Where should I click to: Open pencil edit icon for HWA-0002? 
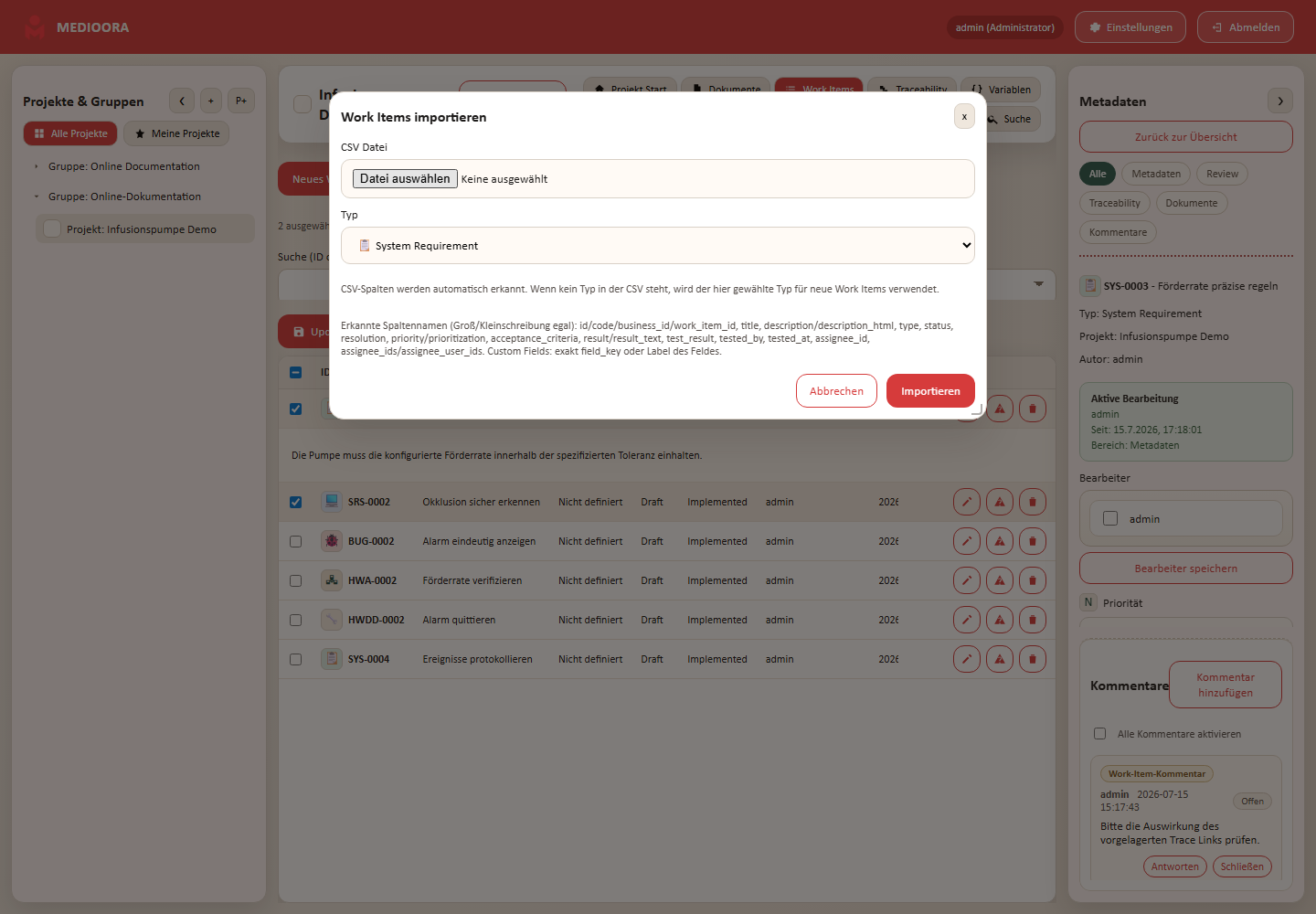[x=967, y=580]
